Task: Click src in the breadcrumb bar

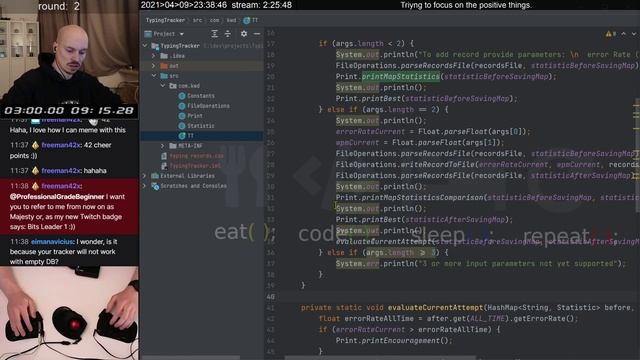Action: tap(198, 20)
